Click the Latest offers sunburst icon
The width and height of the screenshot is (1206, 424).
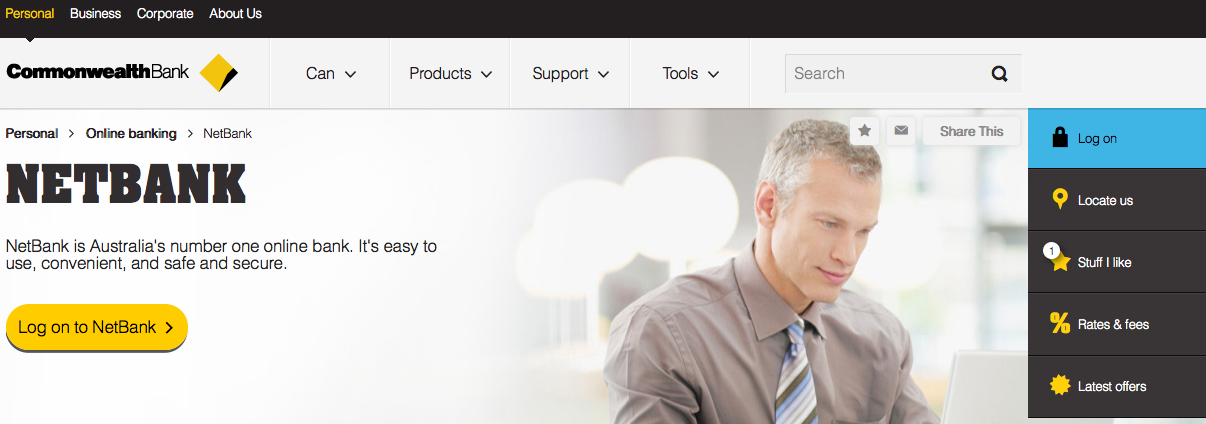tap(1060, 385)
